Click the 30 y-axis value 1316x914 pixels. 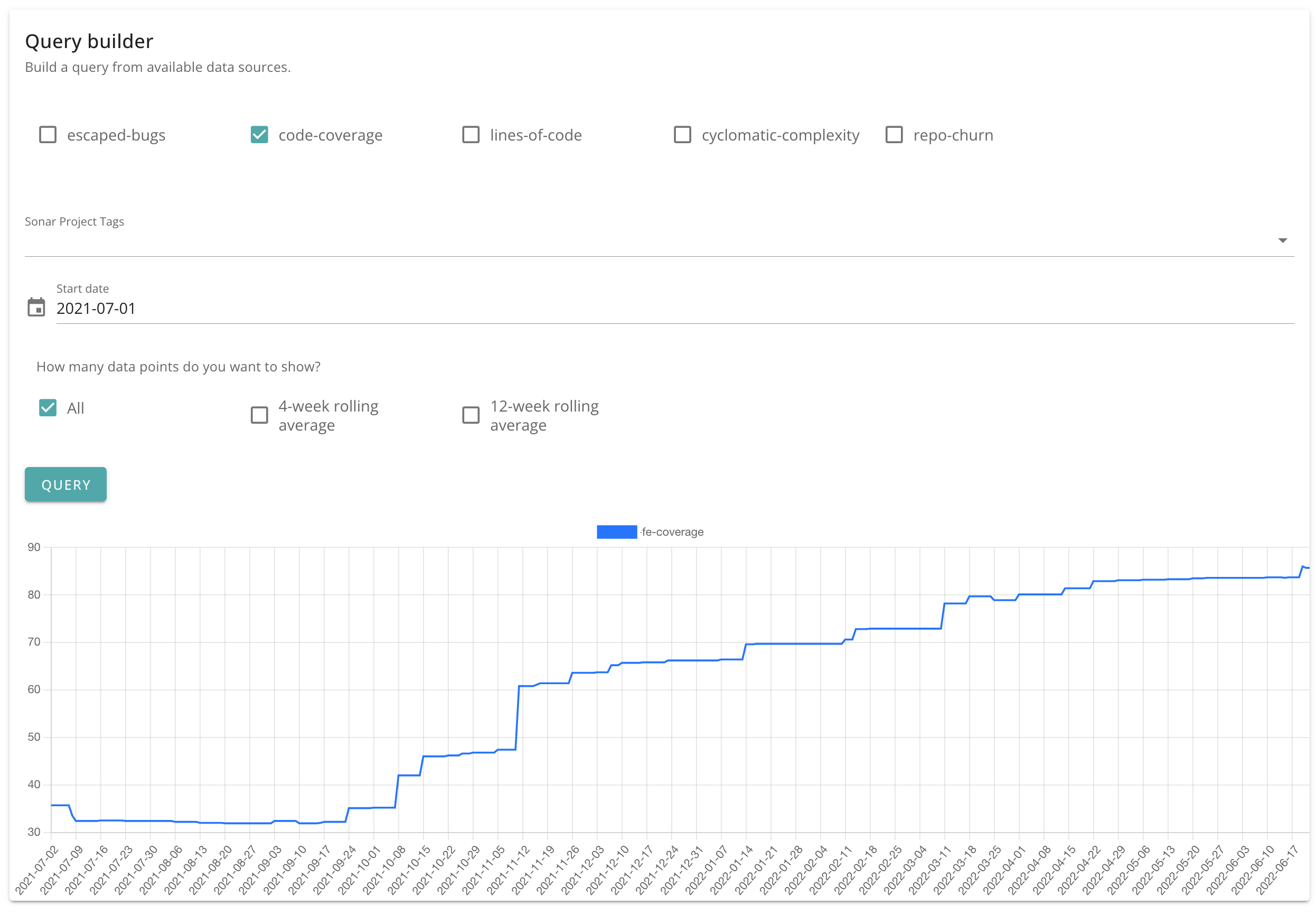(34, 833)
